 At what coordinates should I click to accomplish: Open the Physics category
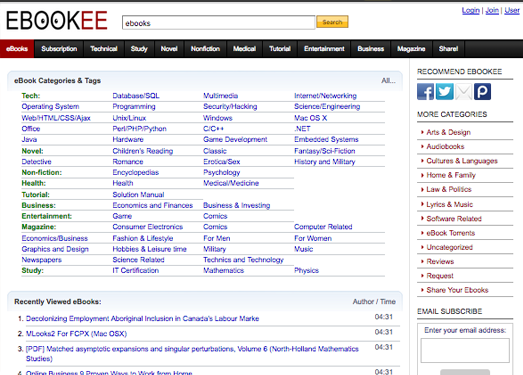click(x=307, y=271)
